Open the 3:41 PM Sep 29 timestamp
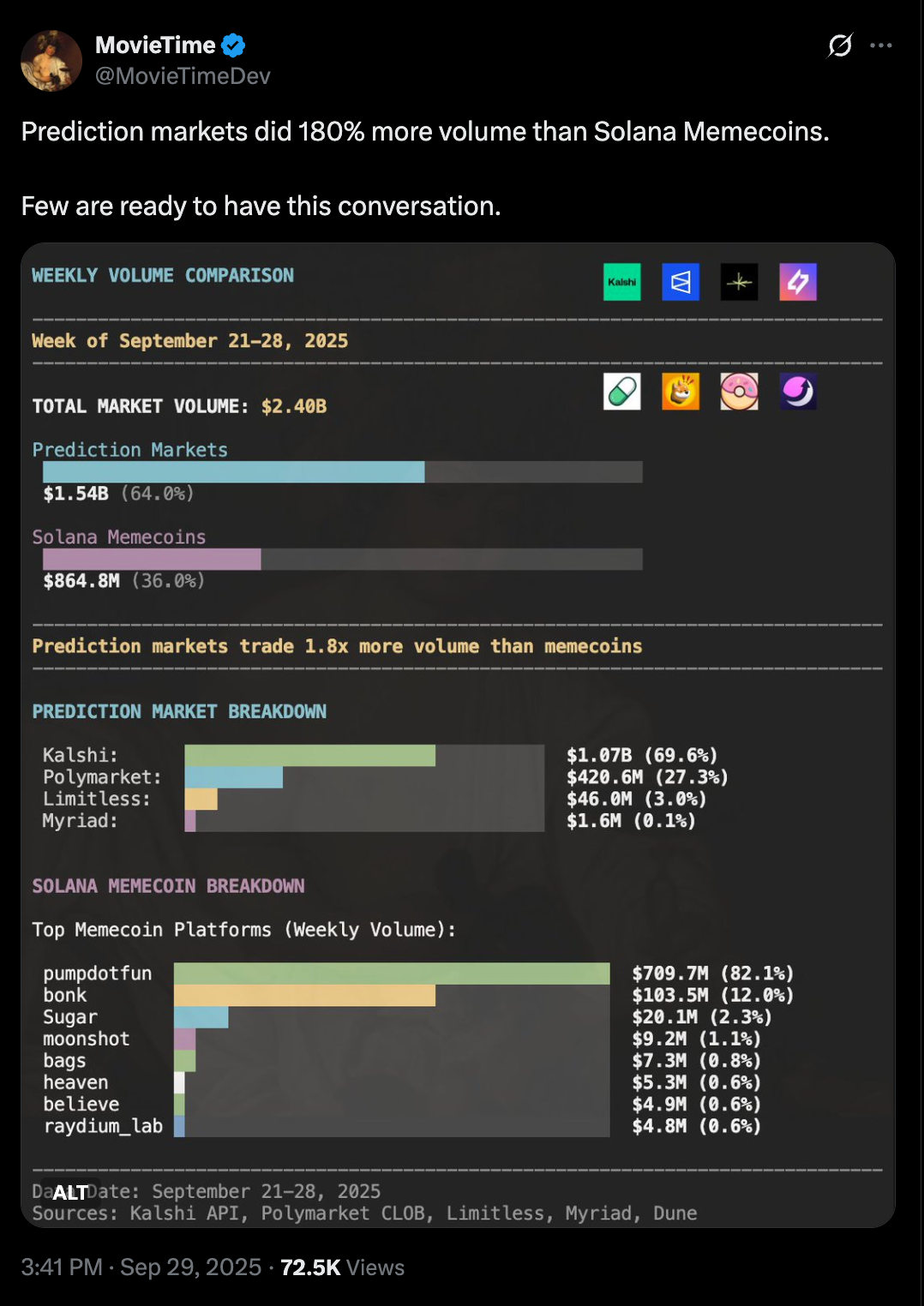 [x=141, y=1267]
